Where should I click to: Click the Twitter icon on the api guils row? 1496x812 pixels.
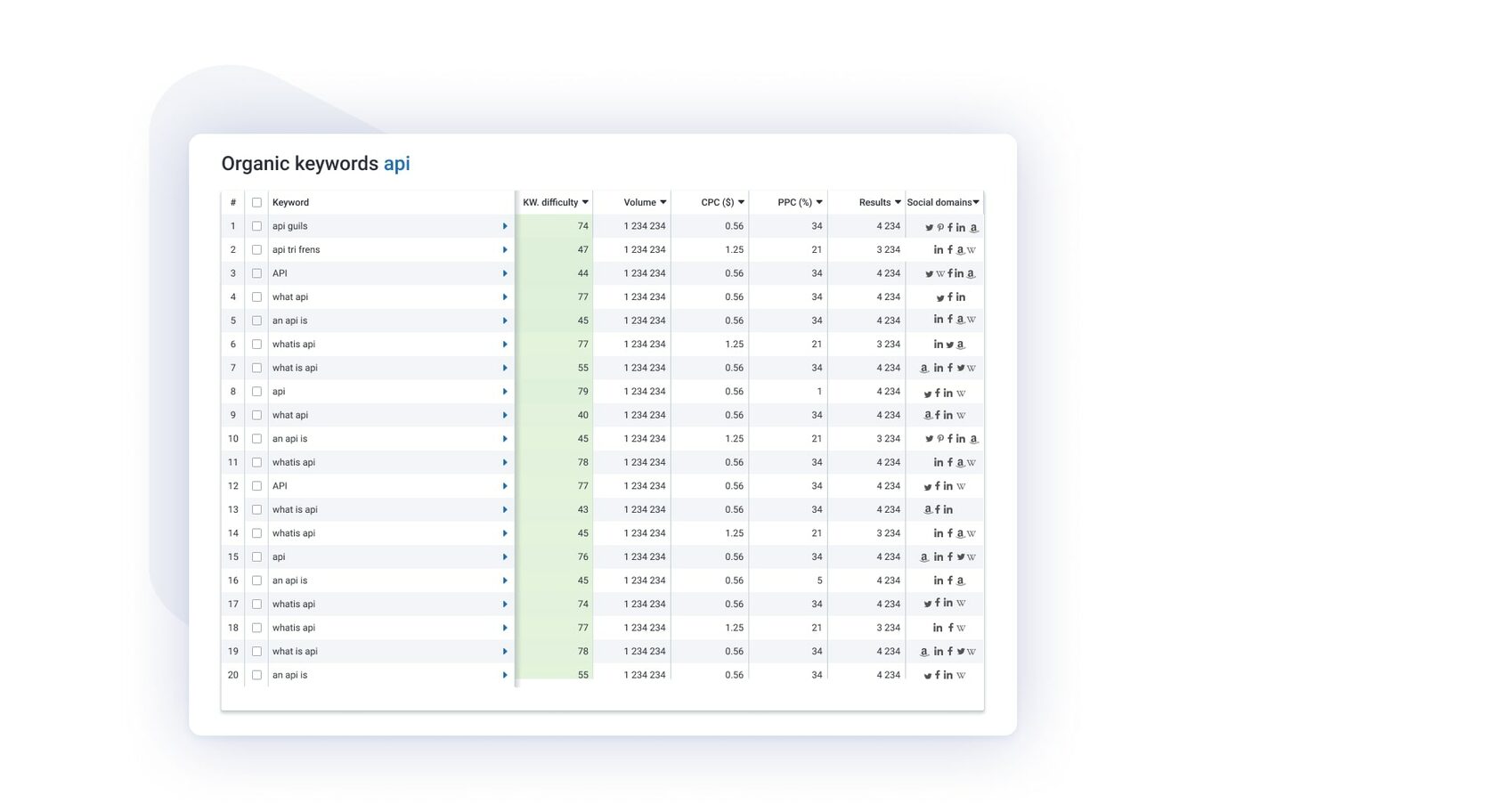[929, 227]
